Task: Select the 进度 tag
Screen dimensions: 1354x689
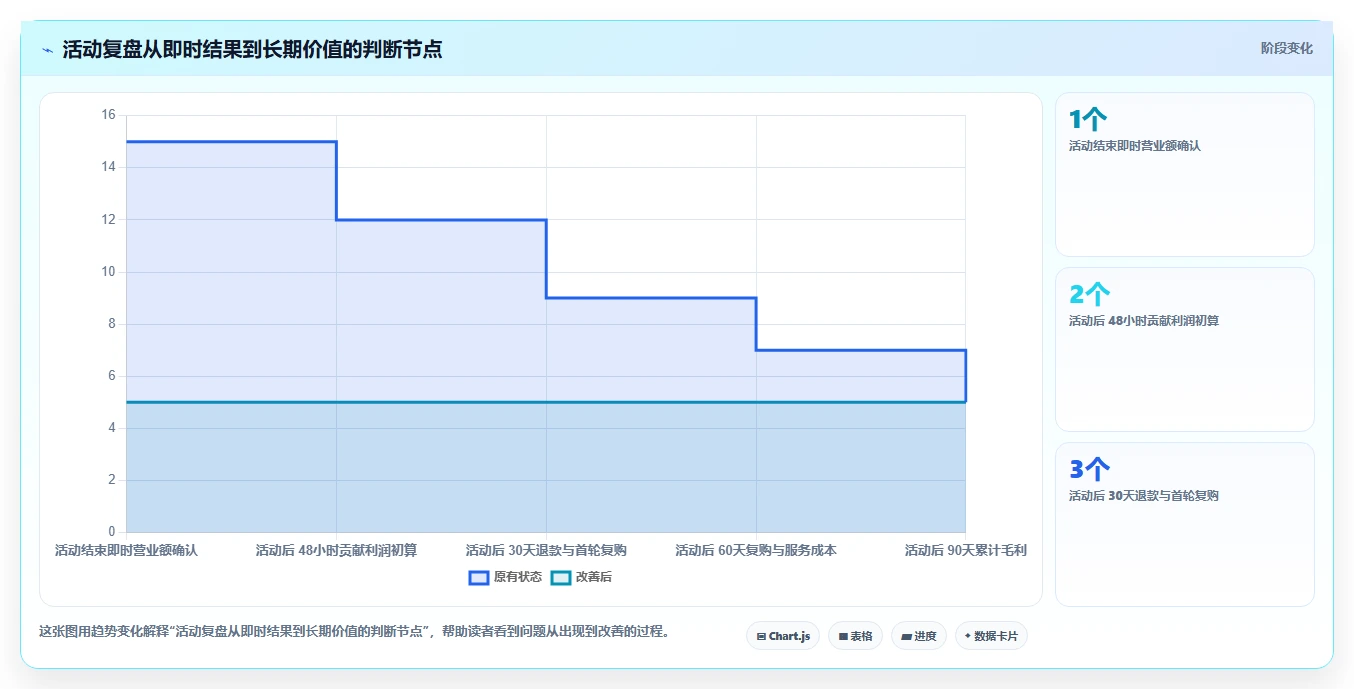Action: 918,636
